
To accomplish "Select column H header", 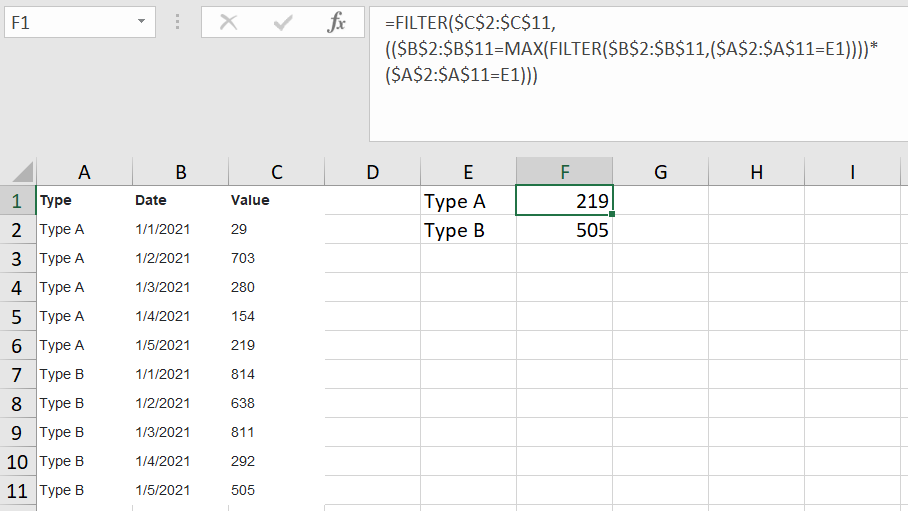I will [756, 172].
